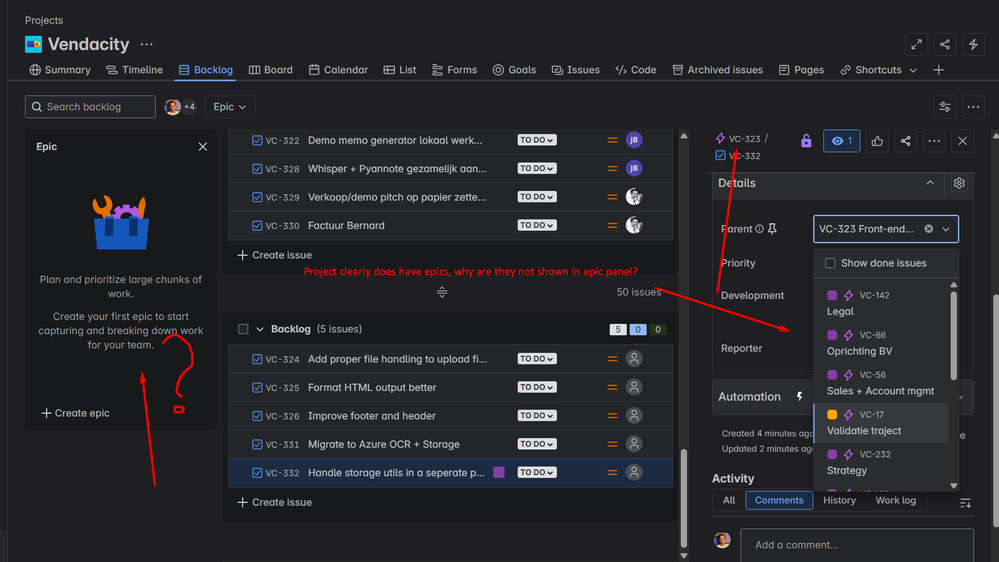Select all Backlog issues checkbox
Screen dimensions: 999x562
tap(243, 329)
